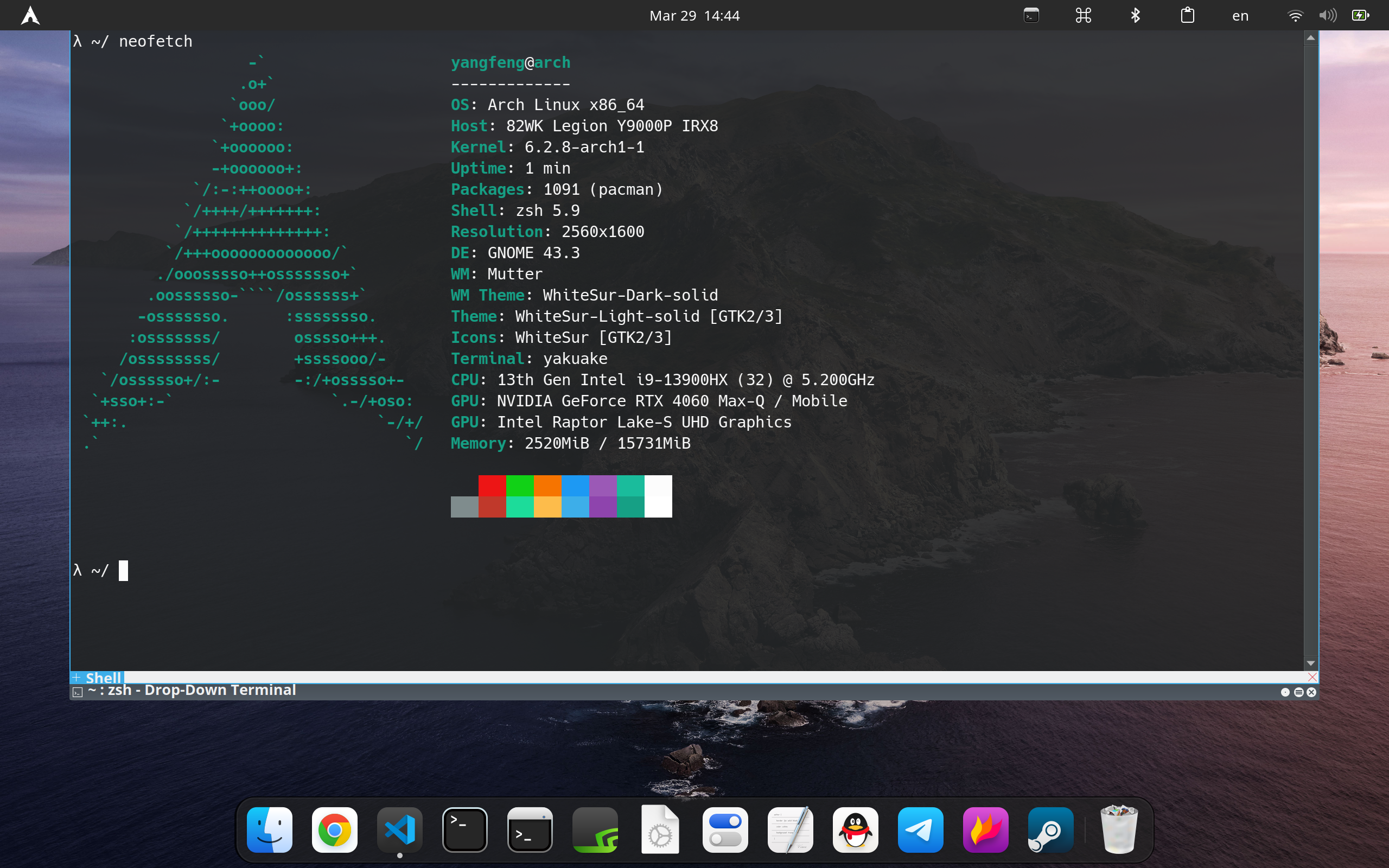Launch Google Chrome from the dock
The image size is (1389, 868).
(335, 829)
